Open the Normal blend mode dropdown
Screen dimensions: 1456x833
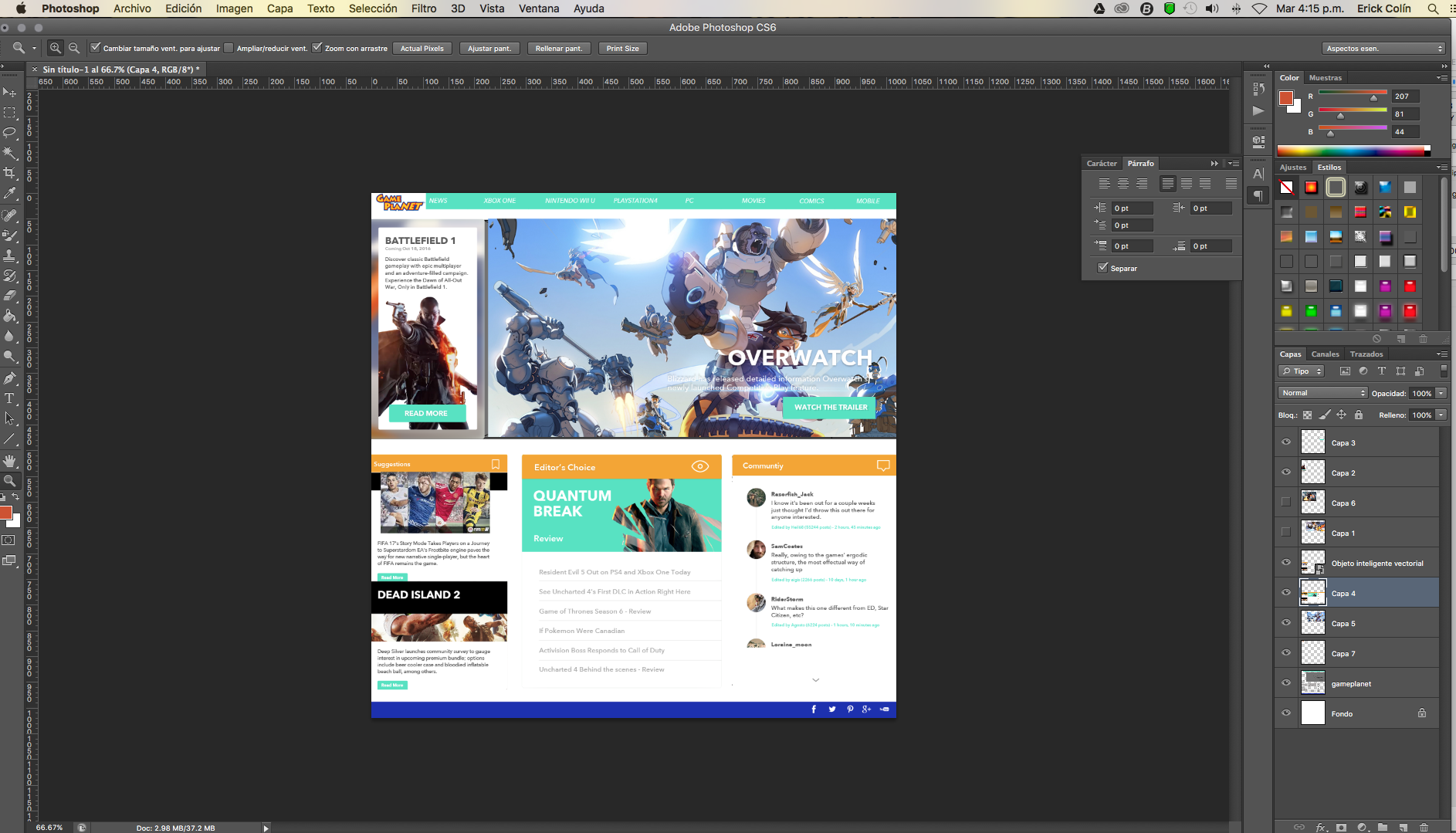coord(1322,393)
